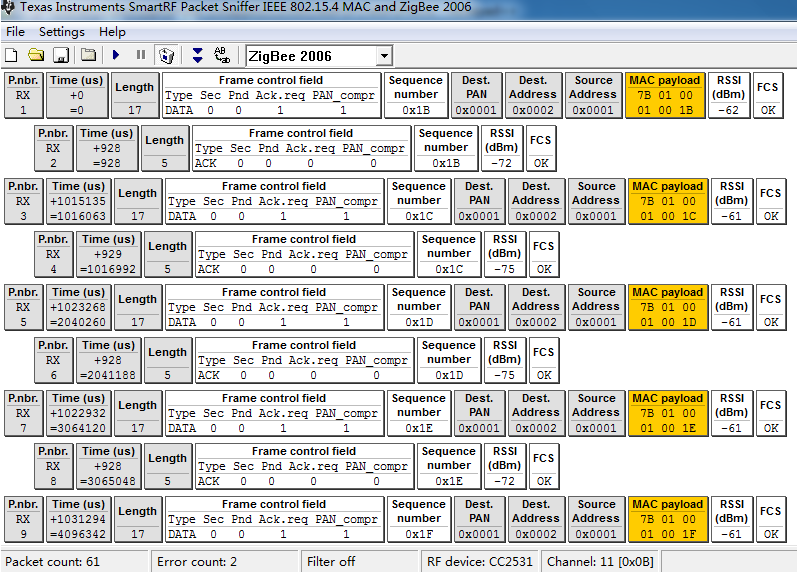The height and width of the screenshot is (577, 797).
Task: Click packet 1 P.nbr. RX cell
Action: [23, 95]
